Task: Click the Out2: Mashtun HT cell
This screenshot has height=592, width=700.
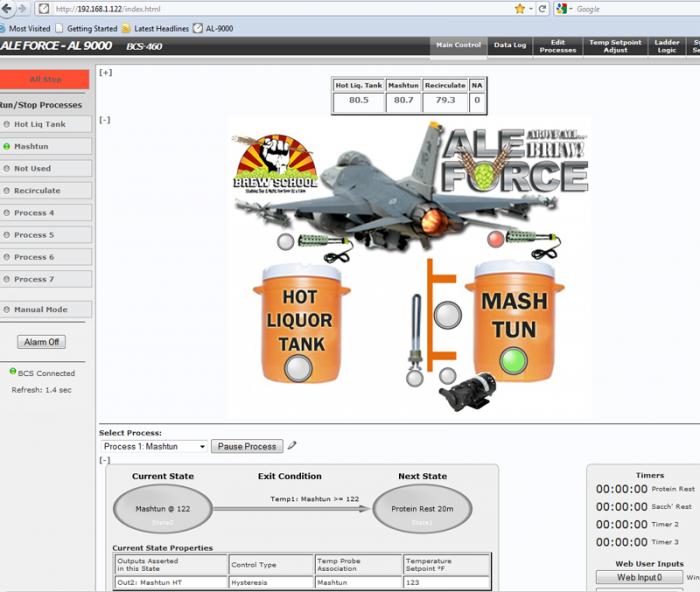Action: click(171, 582)
